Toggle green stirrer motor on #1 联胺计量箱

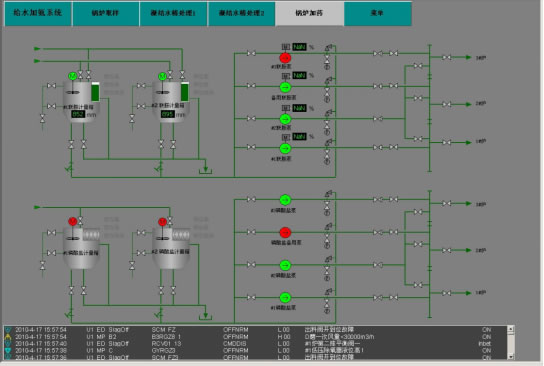[x=73, y=76]
